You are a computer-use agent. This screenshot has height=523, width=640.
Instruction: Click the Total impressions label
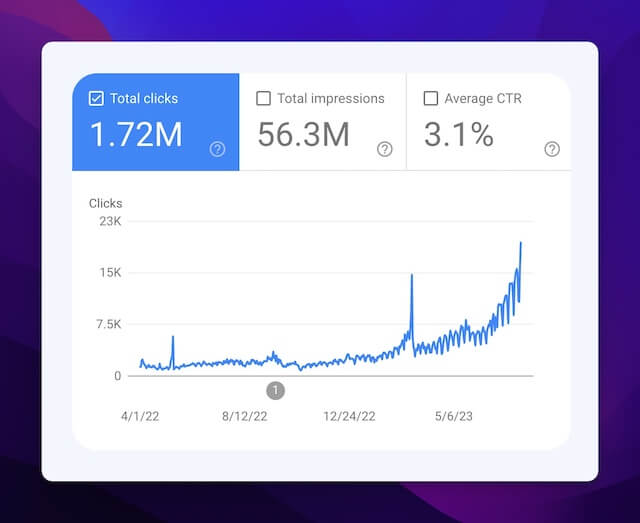click(x=331, y=98)
